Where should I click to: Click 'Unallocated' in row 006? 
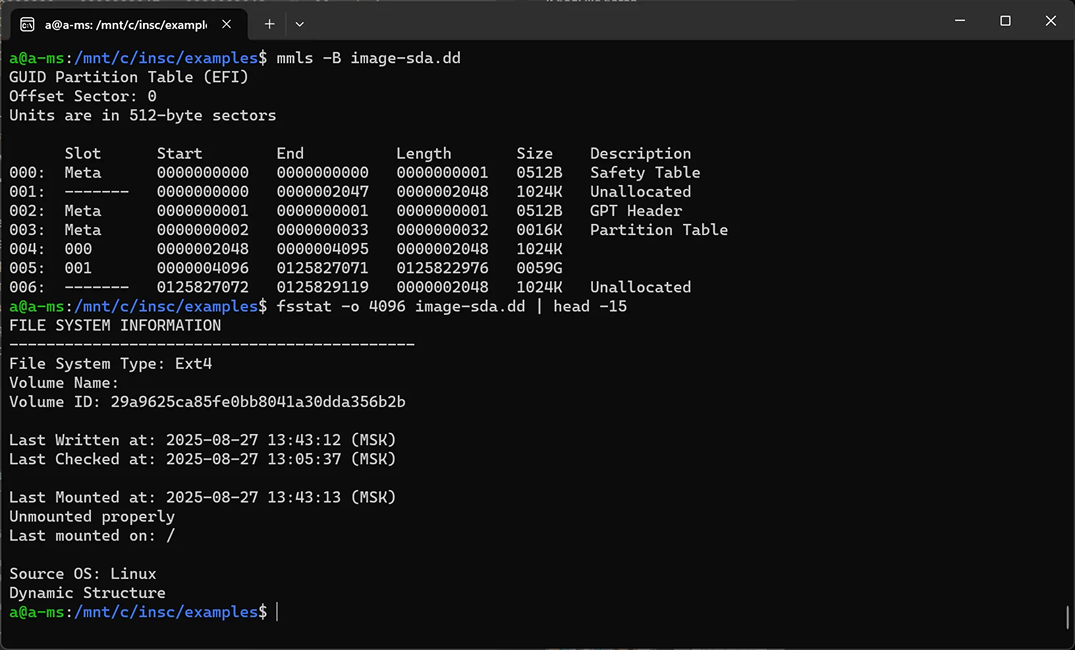640,287
